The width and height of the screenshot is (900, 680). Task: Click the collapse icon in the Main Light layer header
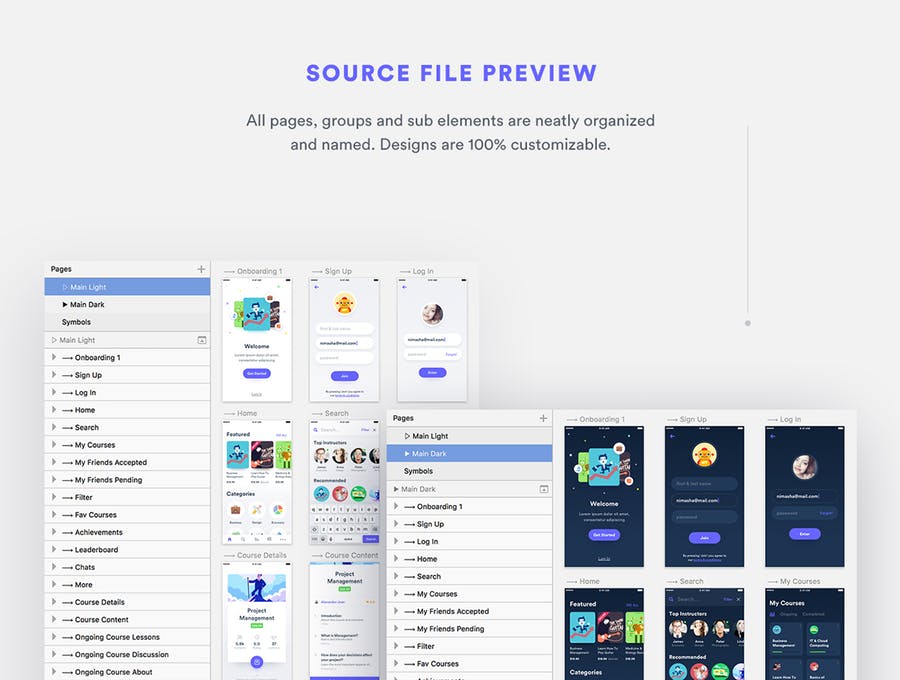click(202, 340)
